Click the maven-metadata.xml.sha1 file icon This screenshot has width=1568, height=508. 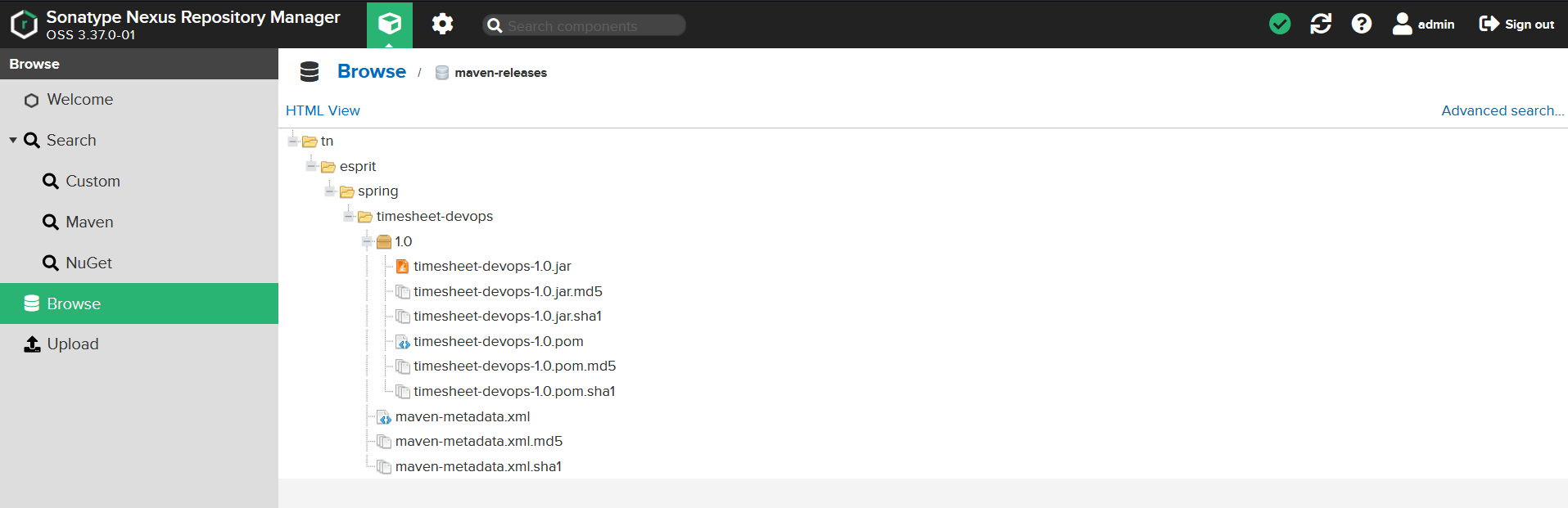point(384,467)
